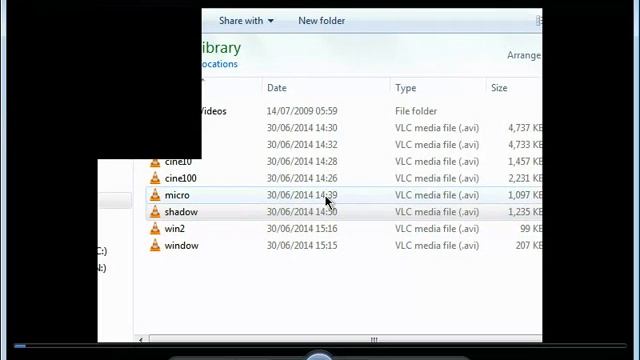
Task: Click the VLC cone icon beside shadow
Action: coord(155,212)
